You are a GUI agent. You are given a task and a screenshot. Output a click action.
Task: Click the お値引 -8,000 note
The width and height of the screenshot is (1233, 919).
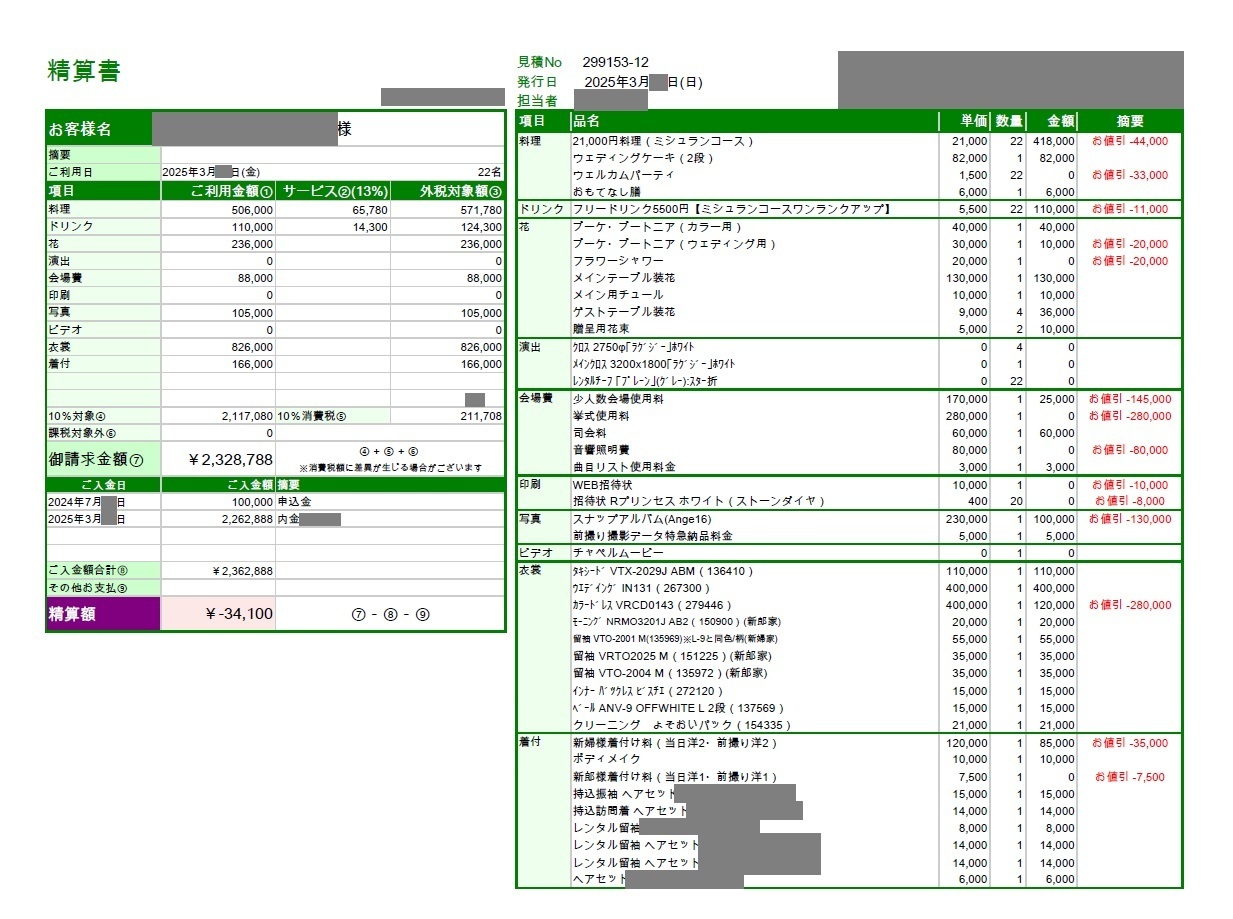coord(1130,501)
